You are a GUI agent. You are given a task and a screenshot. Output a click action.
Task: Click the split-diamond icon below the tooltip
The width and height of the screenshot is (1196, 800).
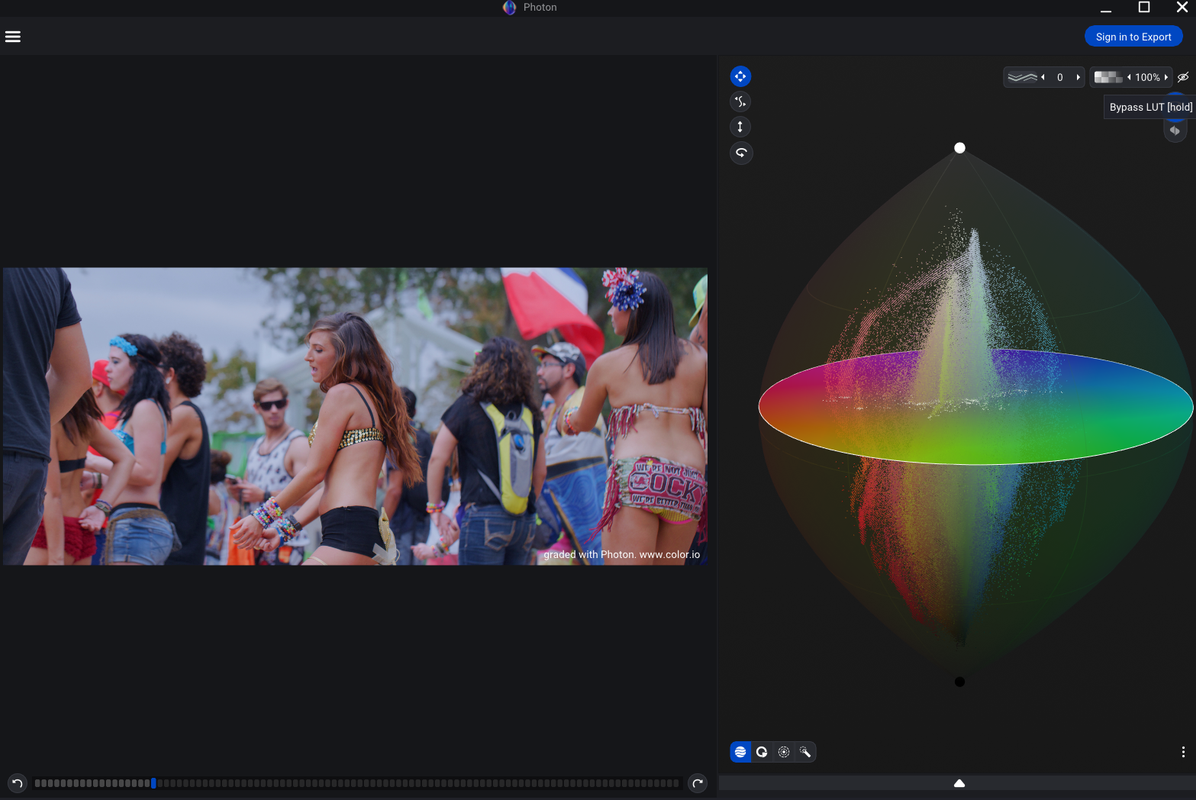(x=1175, y=130)
